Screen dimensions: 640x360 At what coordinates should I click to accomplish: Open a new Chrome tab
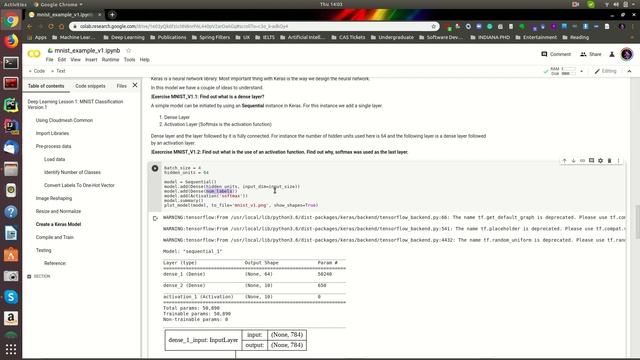click(x=112, y=15)
